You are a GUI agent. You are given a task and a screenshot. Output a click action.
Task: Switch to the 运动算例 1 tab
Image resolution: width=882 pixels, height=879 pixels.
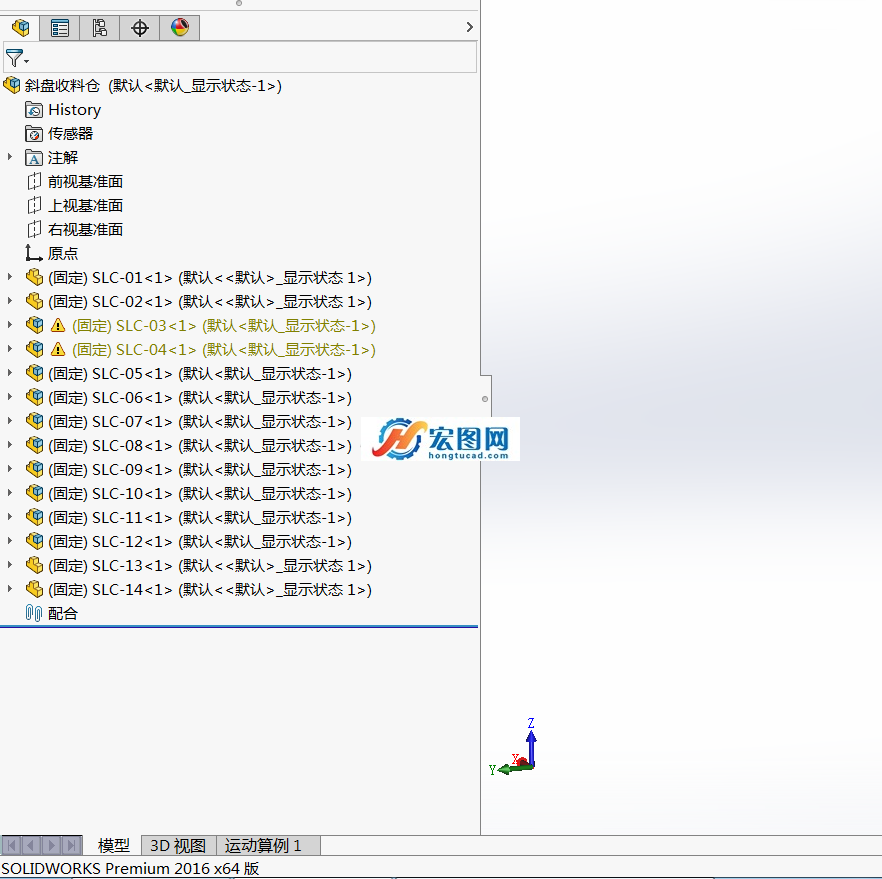[x=263, y=846]
